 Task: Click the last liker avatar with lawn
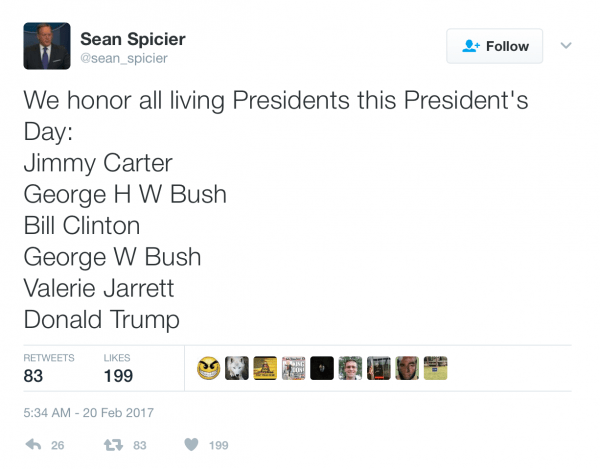pos(436,368)
